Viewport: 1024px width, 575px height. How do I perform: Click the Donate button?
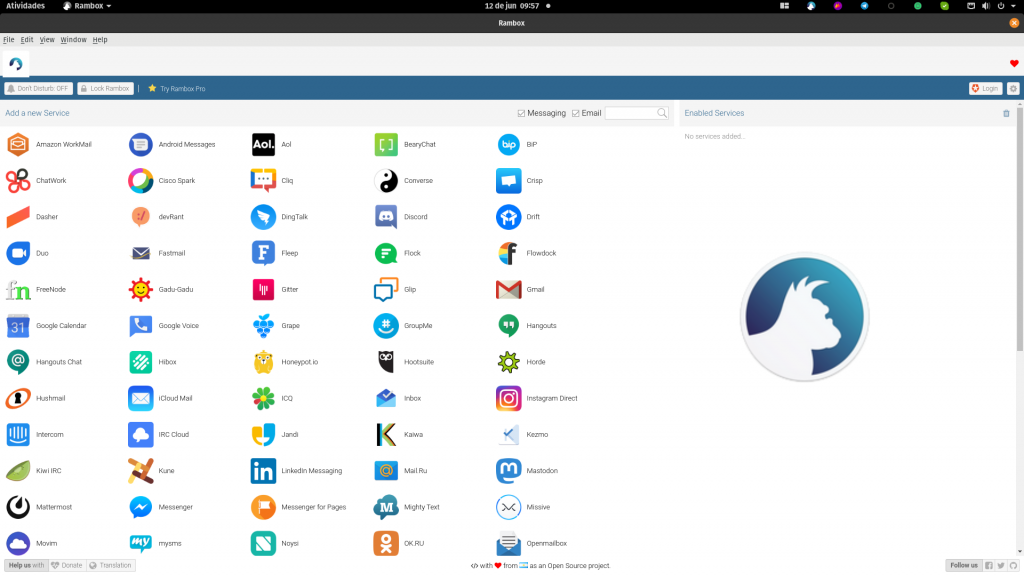pos(67,565)
